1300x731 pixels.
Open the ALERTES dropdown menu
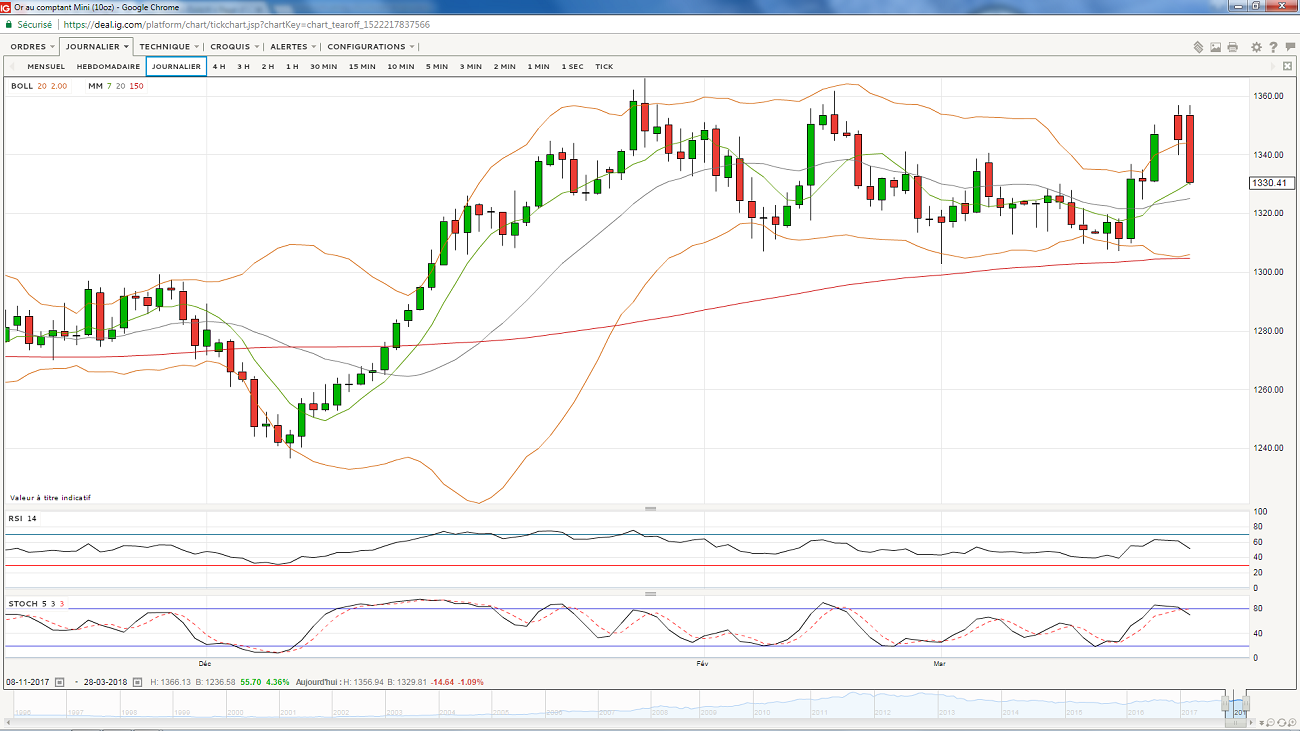(293, 47)
